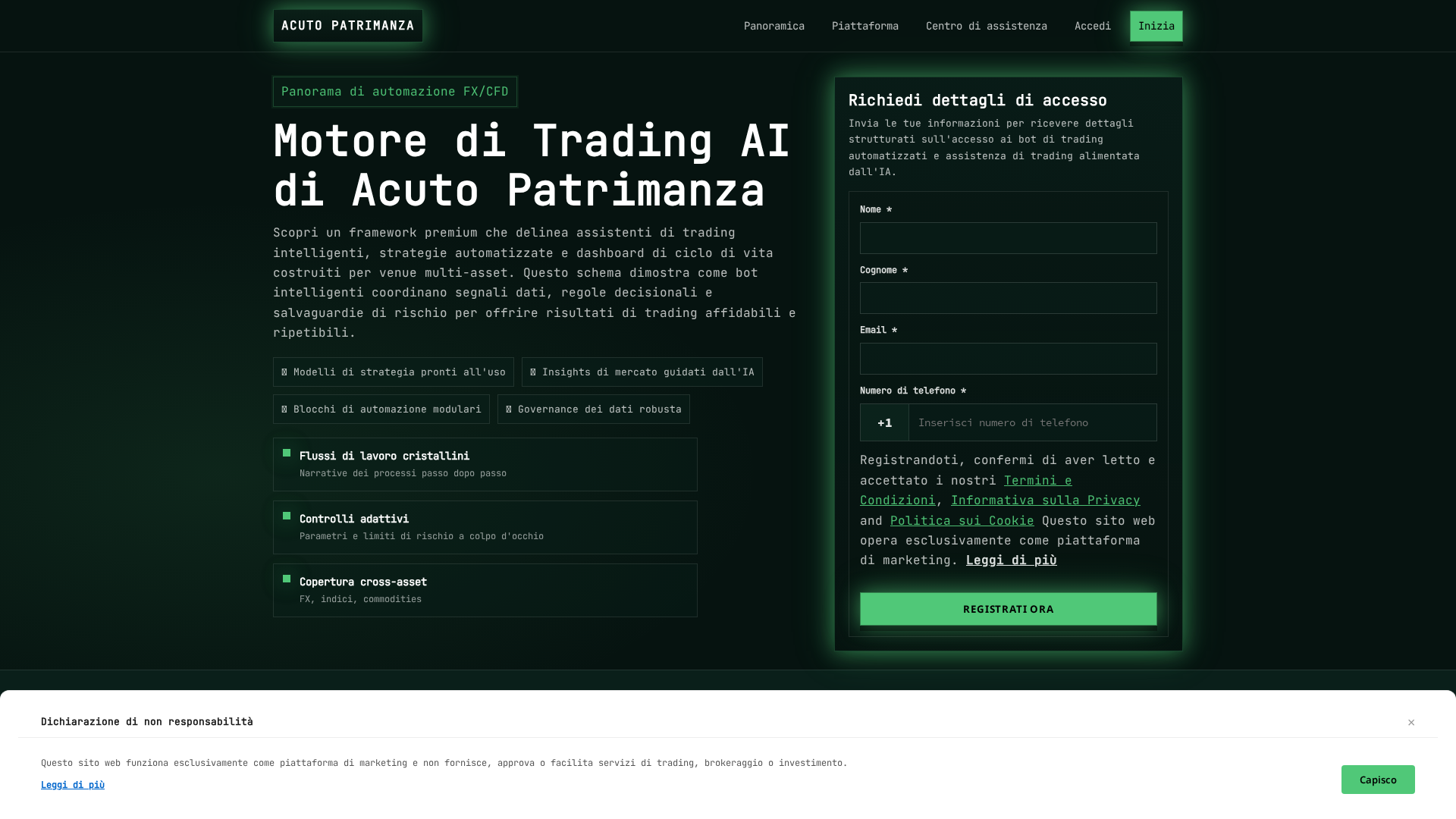Click the REGISTRATI ORA button
This screenshot has height=819, width=1456.
1008,609
